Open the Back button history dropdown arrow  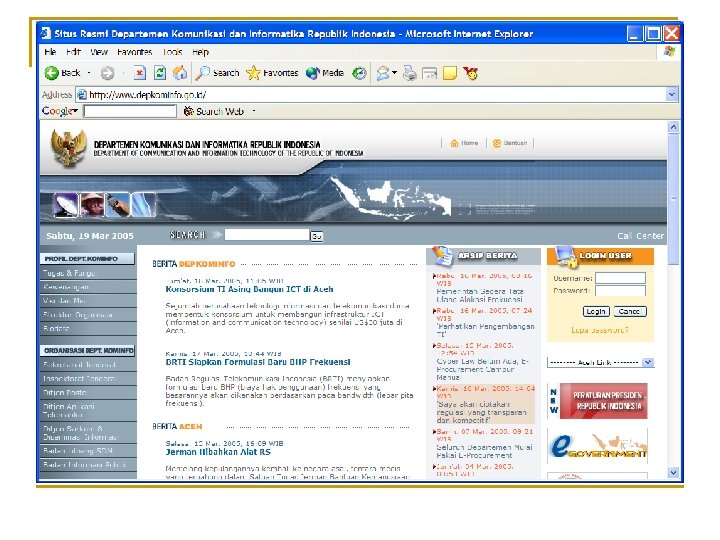(89, 73)
